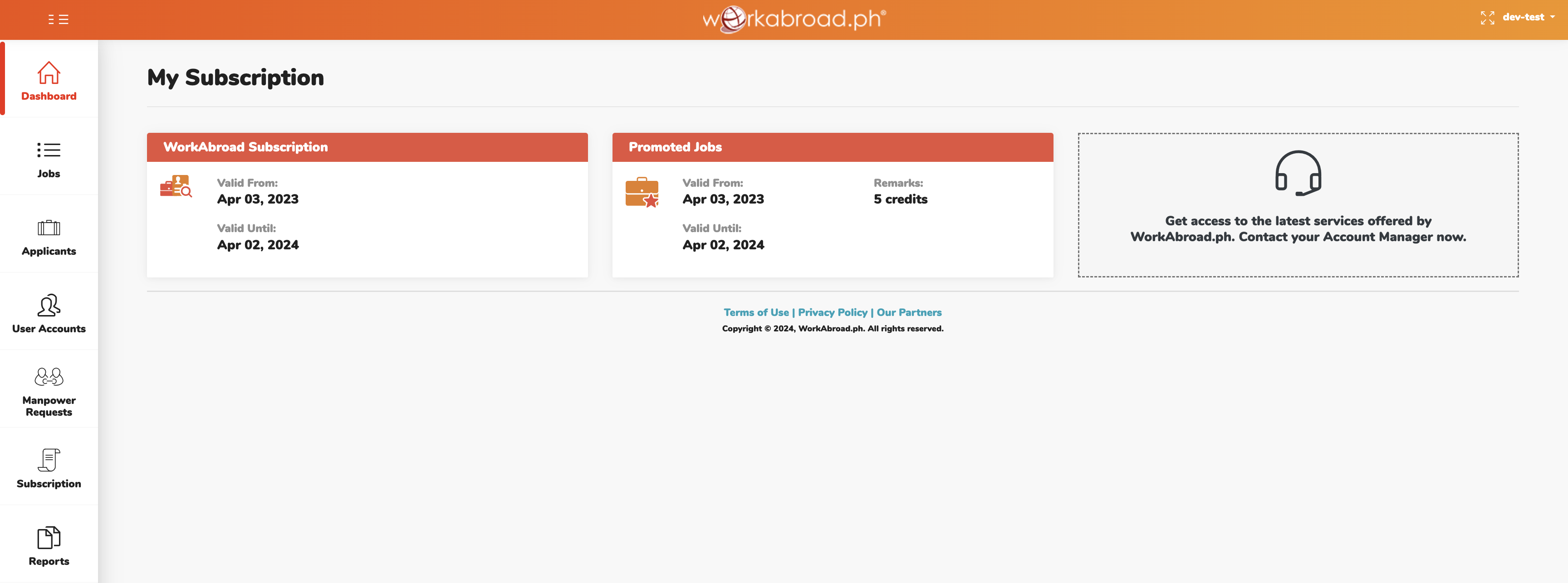Click the Subscription scroll icon

(49, 460)
